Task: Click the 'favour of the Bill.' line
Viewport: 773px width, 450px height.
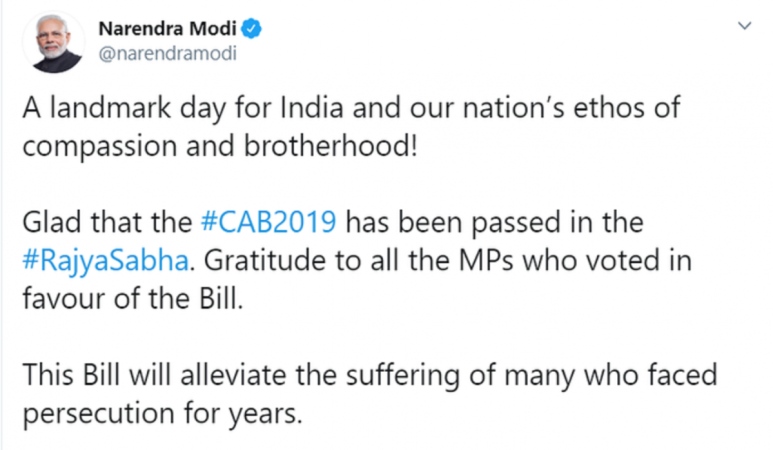Action: (133, 299)
